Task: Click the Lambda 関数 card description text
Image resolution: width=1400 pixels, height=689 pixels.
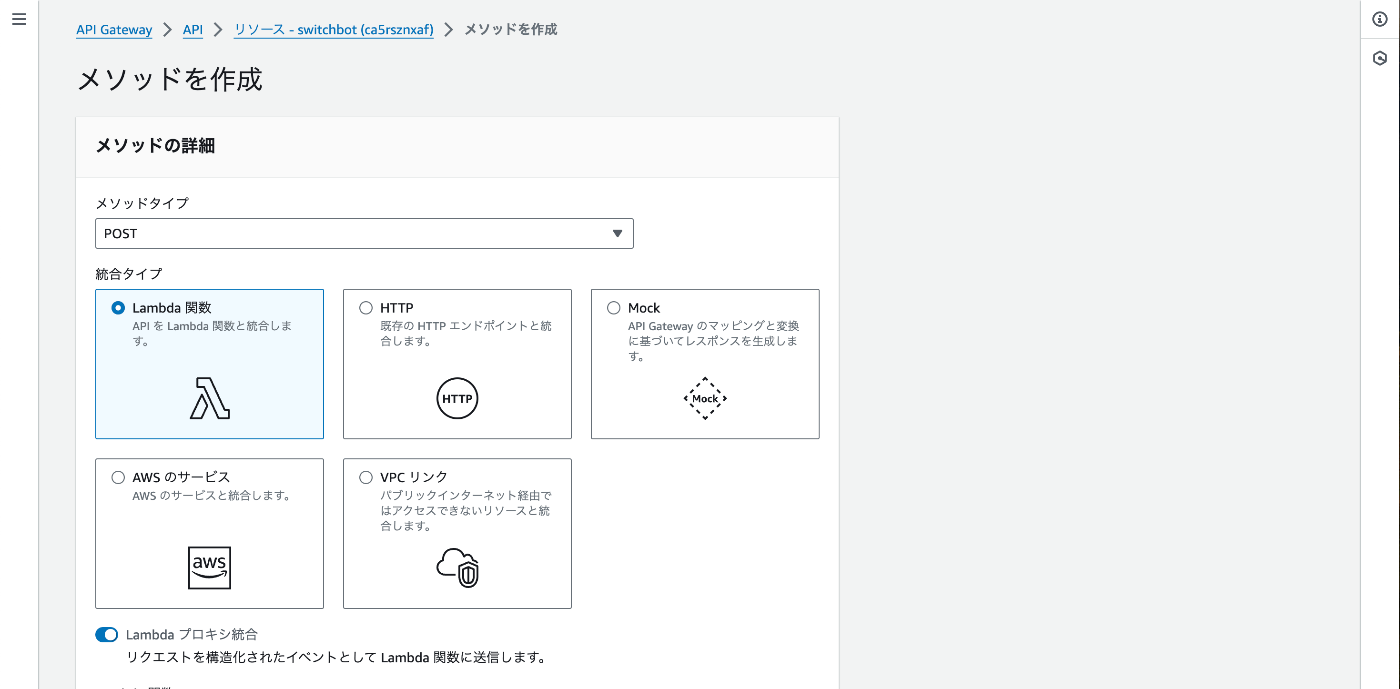Action: click(212, 334)
